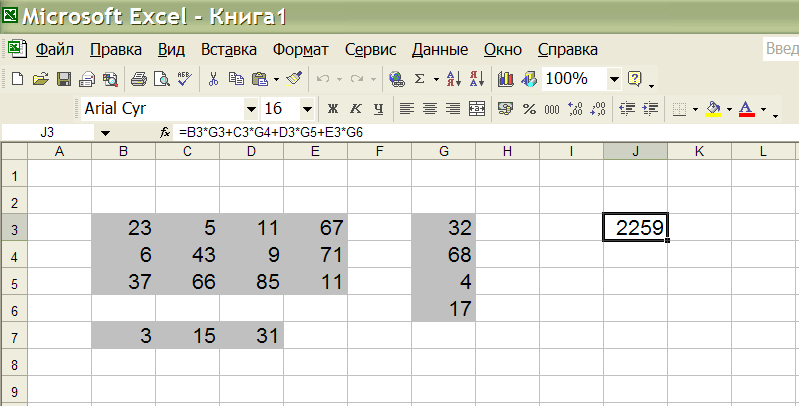Image resolution: width=799 pixels, height=406 pixels.
Task: Sort ascending with the A-Я icon
Action: (x=454, y=79)
